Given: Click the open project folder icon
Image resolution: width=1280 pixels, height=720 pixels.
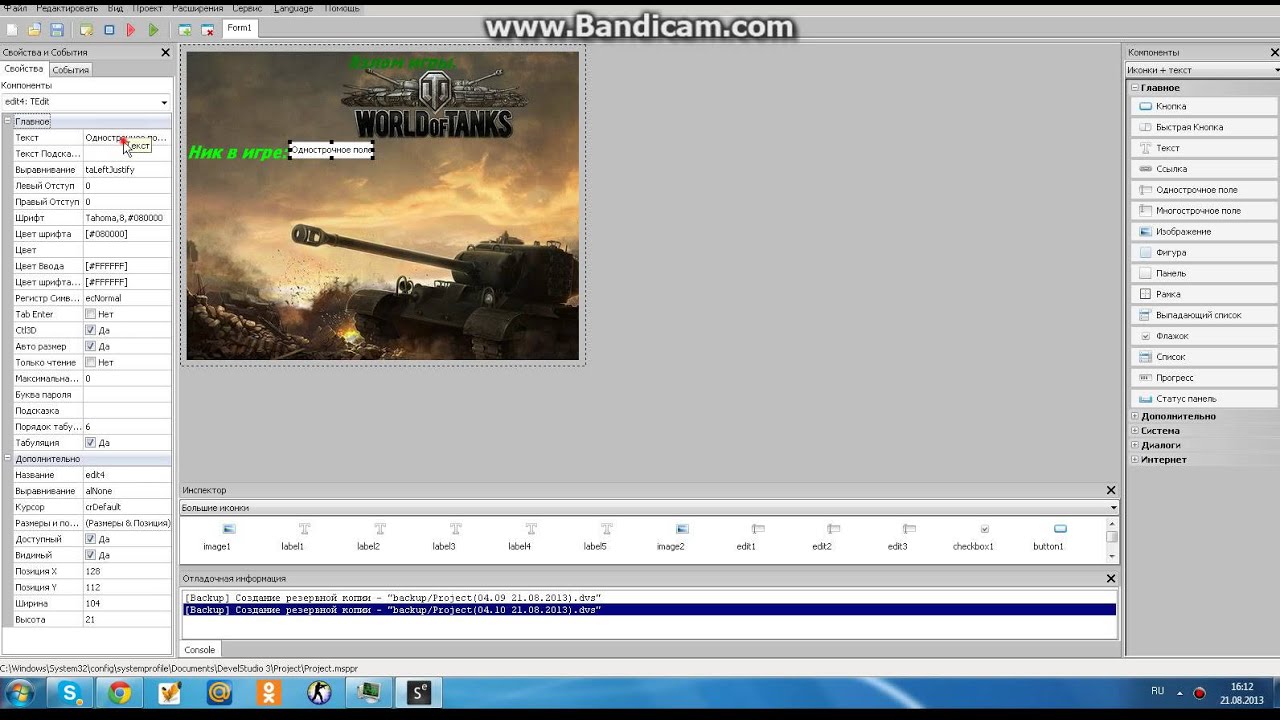Looking at the screenshot, I should point(34,30).
